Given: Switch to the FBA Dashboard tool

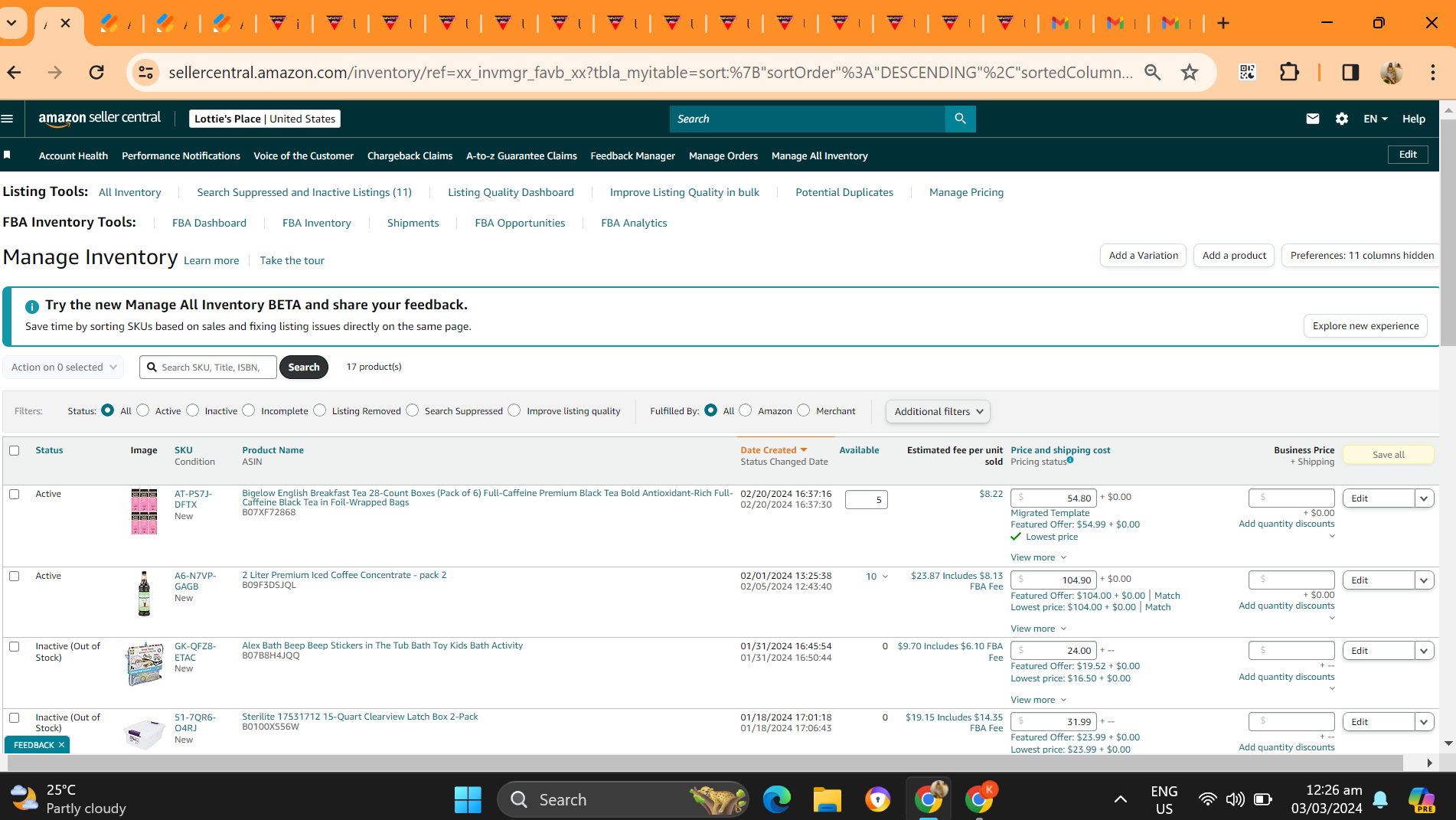Looking at the screenshot, I should point(209,223).
